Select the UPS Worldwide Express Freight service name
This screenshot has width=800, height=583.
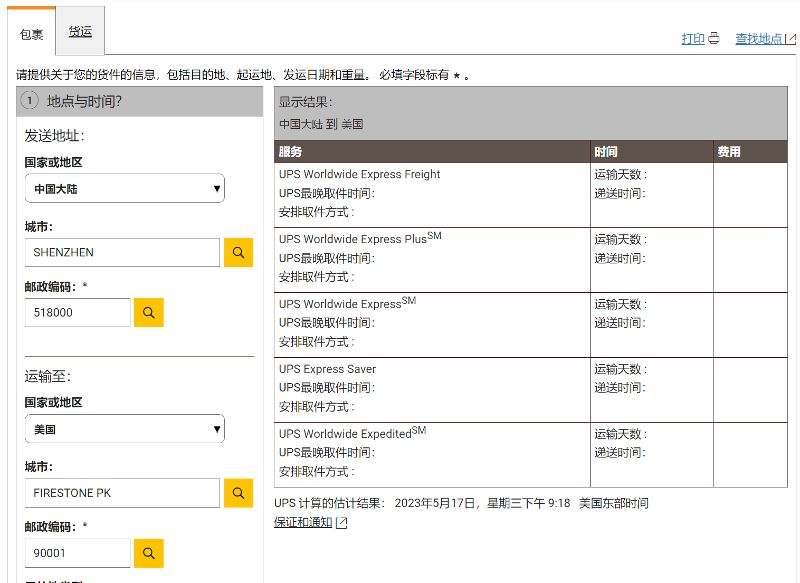coord(359,174)
